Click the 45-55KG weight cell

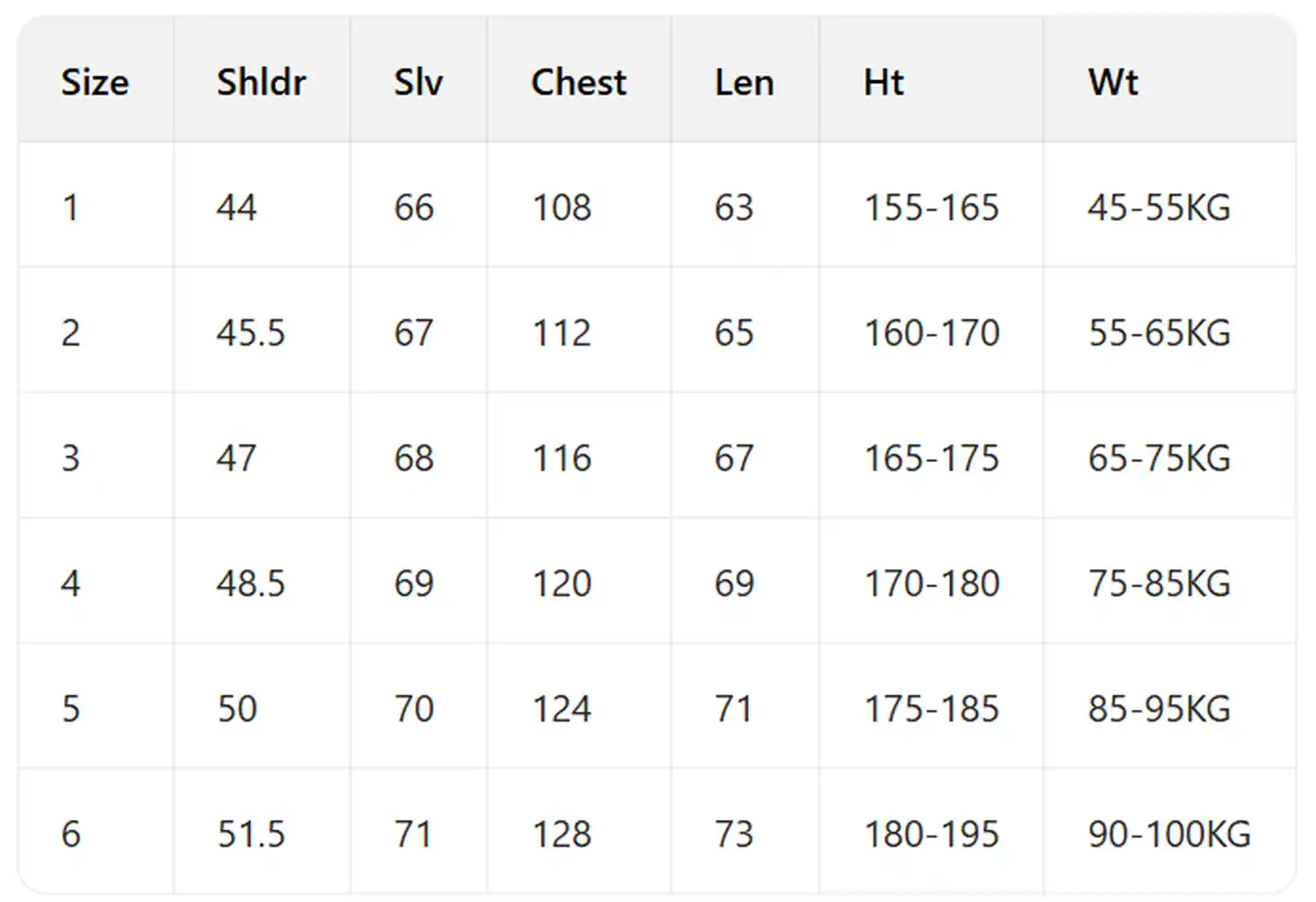pyautogui.click(x=1159, y=208)
